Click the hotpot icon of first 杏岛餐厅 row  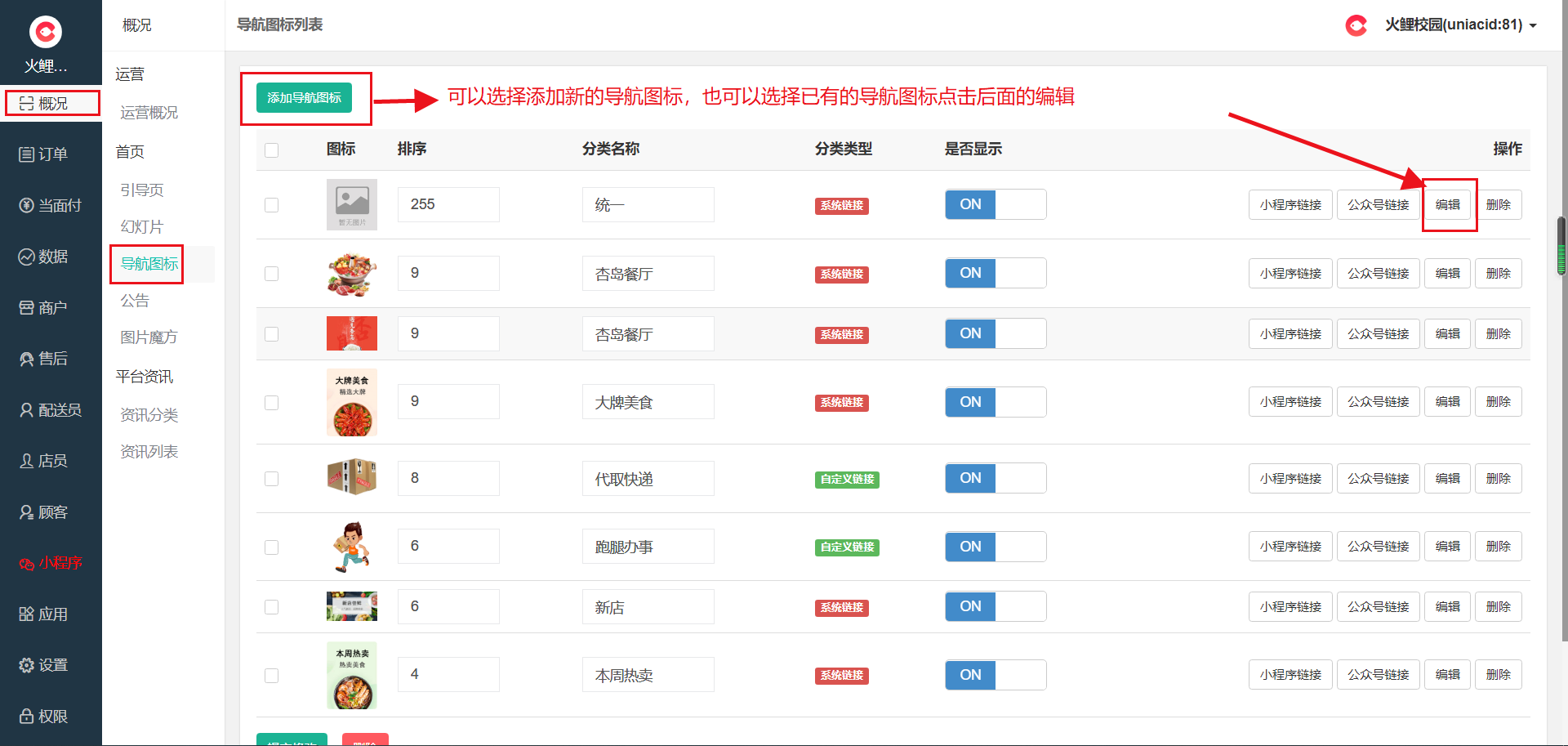(352, 273)
